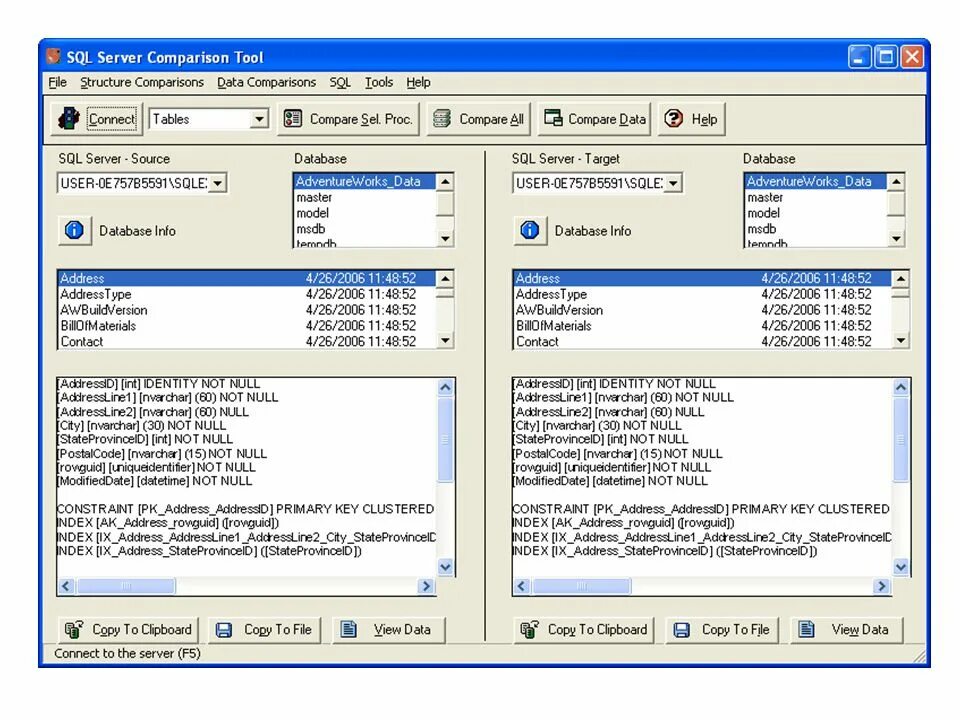Click target View Data document icon
960x720 pixels.
806,629
